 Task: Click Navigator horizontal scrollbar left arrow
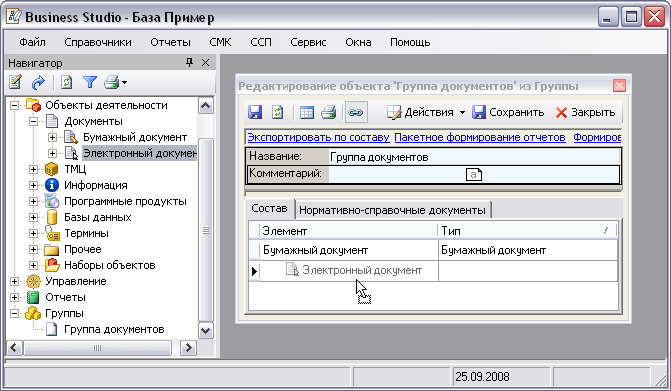tap(14, 348)
